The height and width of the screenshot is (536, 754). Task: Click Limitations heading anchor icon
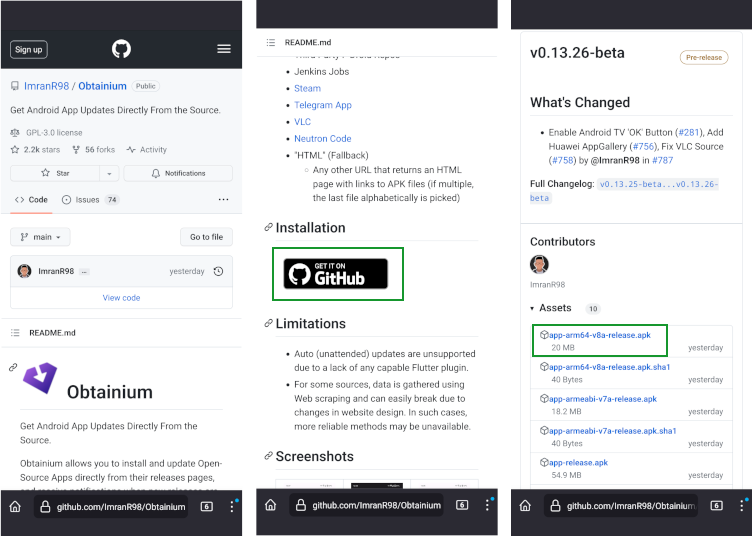(268, 324)
